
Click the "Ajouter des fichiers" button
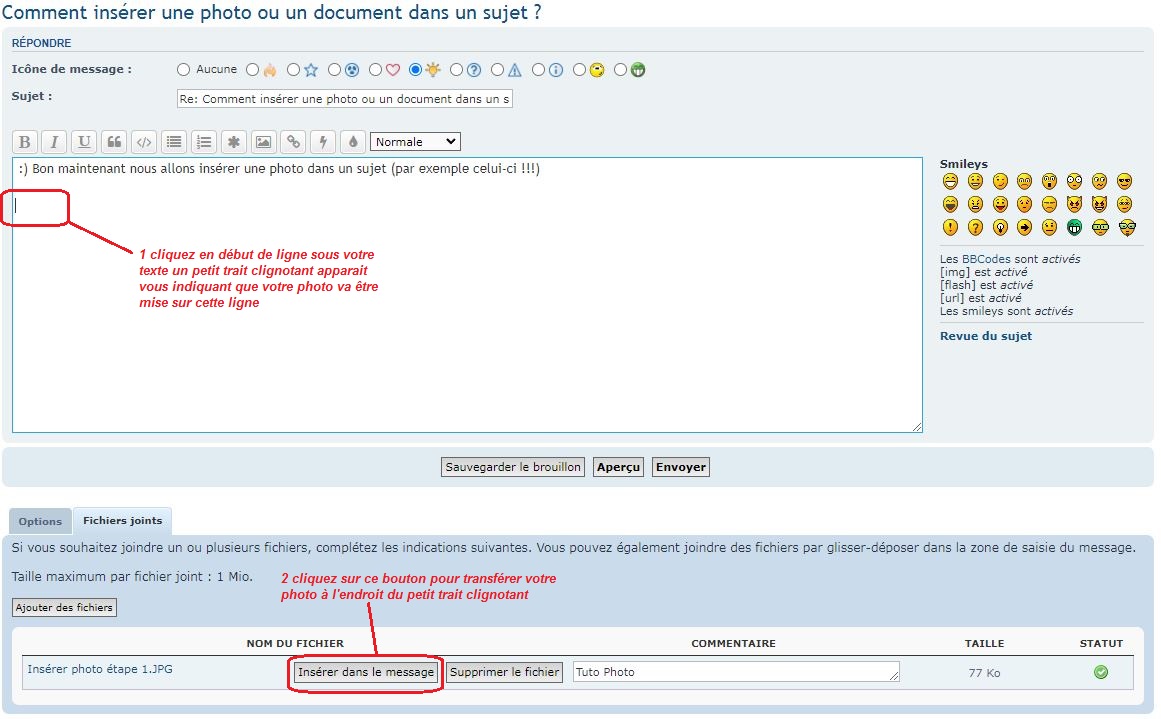pyautogui.click(x=64, y=607)
